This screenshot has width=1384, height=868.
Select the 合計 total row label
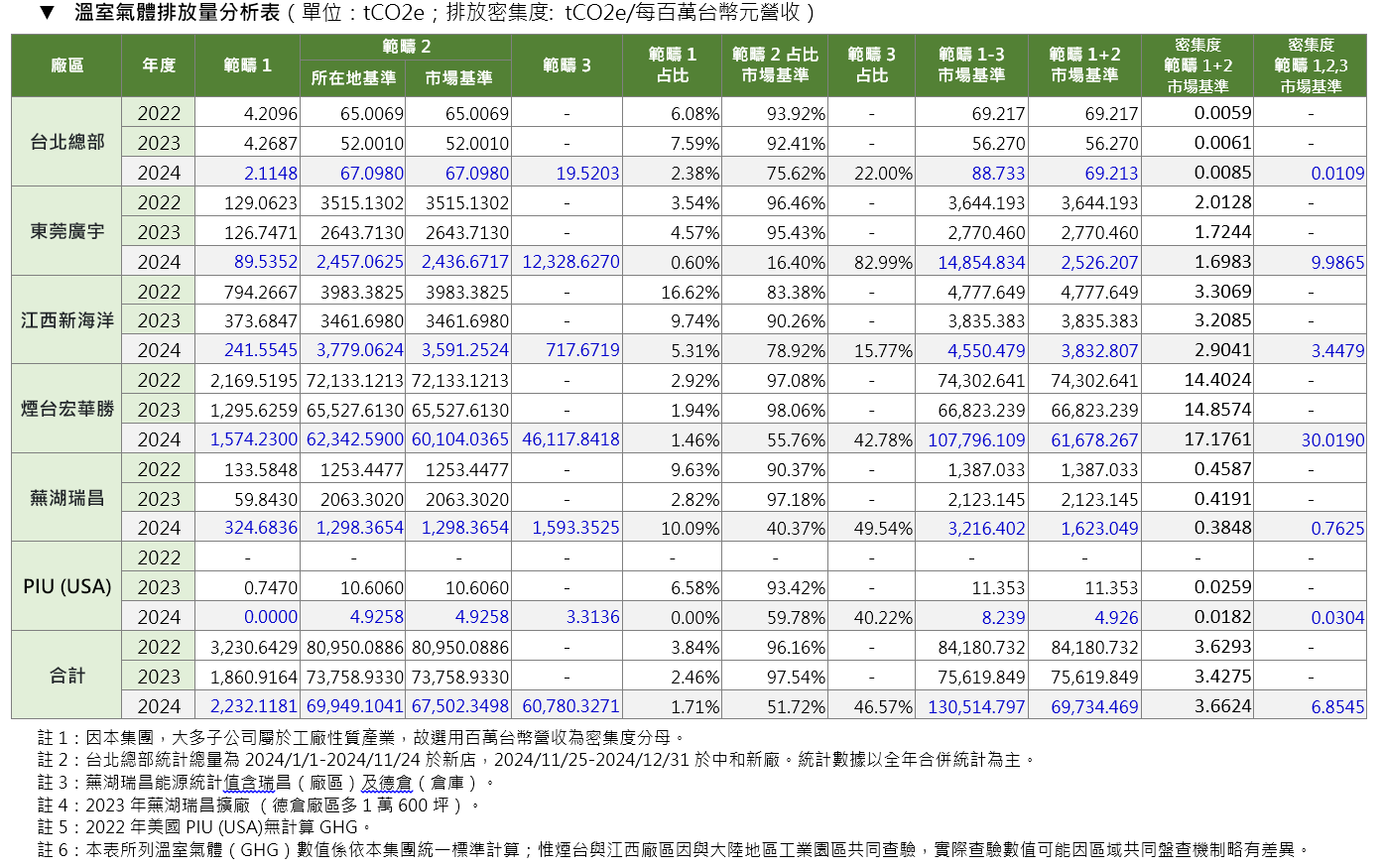click(66, 676)
